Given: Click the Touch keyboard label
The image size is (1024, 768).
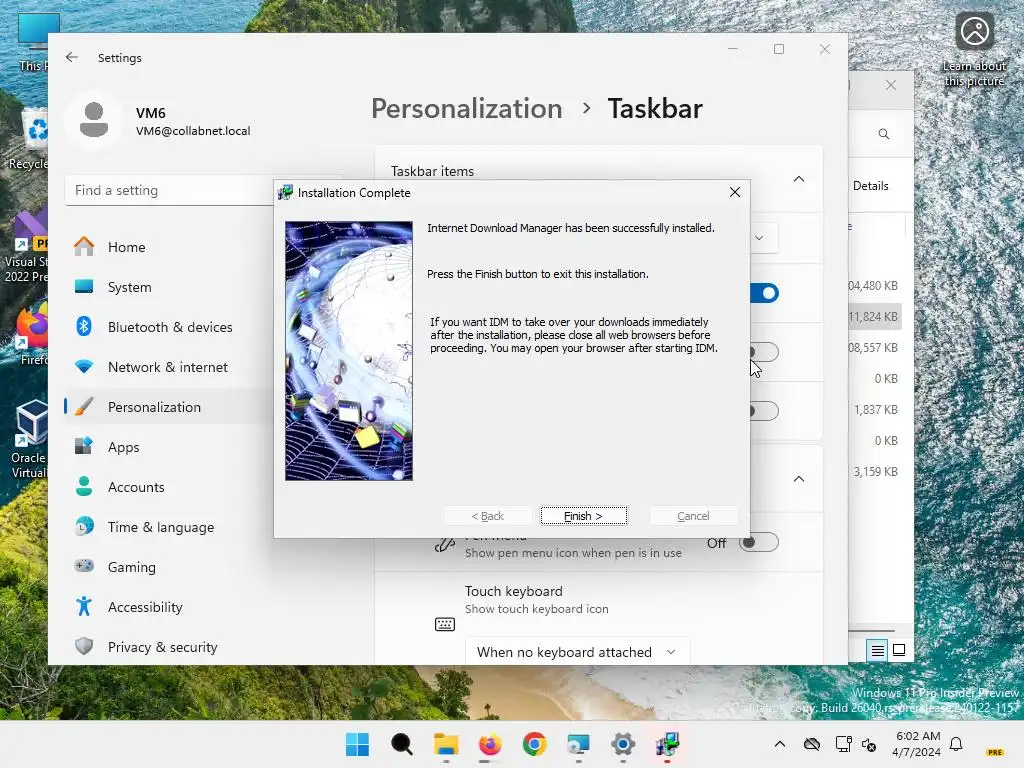Looking at the screenshot, I should [x=513, y=591].
